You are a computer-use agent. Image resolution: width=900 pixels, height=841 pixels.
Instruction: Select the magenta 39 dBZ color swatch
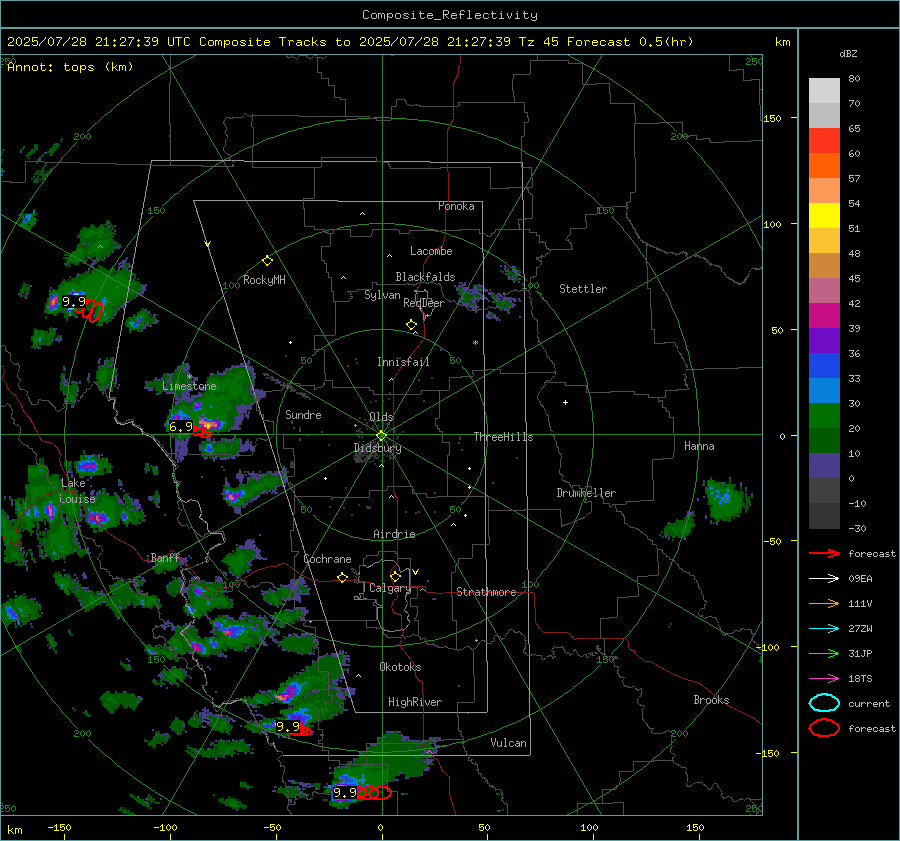(824, 316)
